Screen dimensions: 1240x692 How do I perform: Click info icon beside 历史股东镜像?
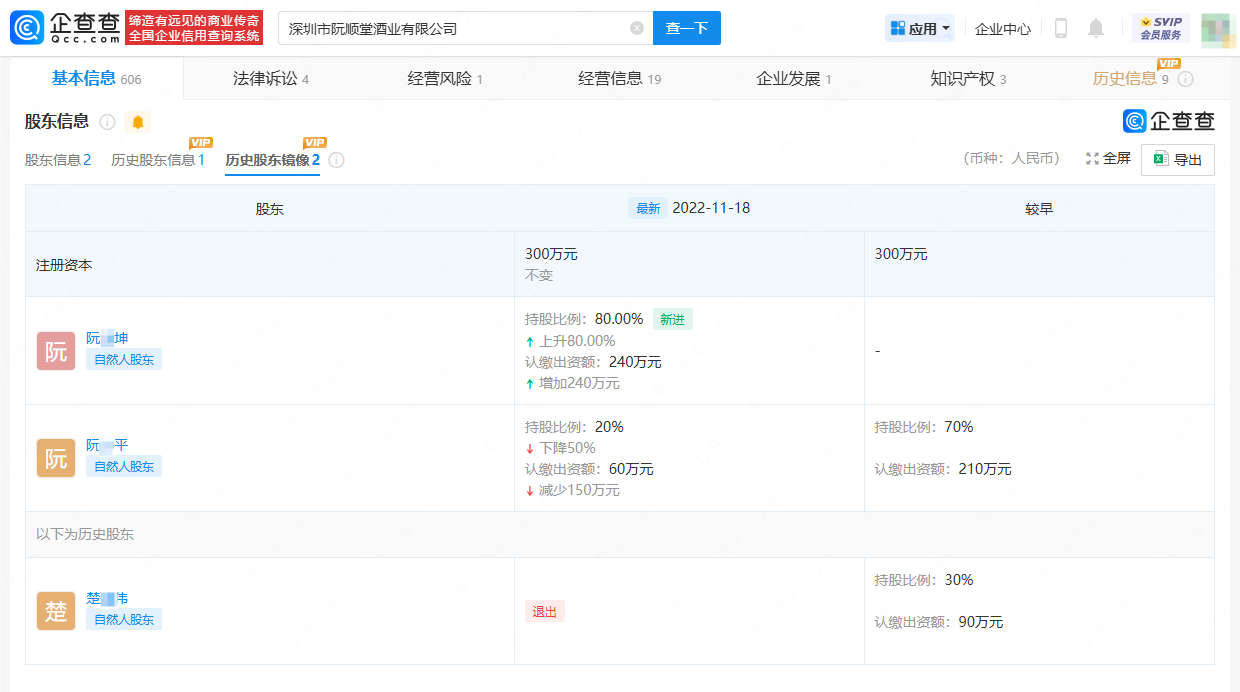pos(336,160)
